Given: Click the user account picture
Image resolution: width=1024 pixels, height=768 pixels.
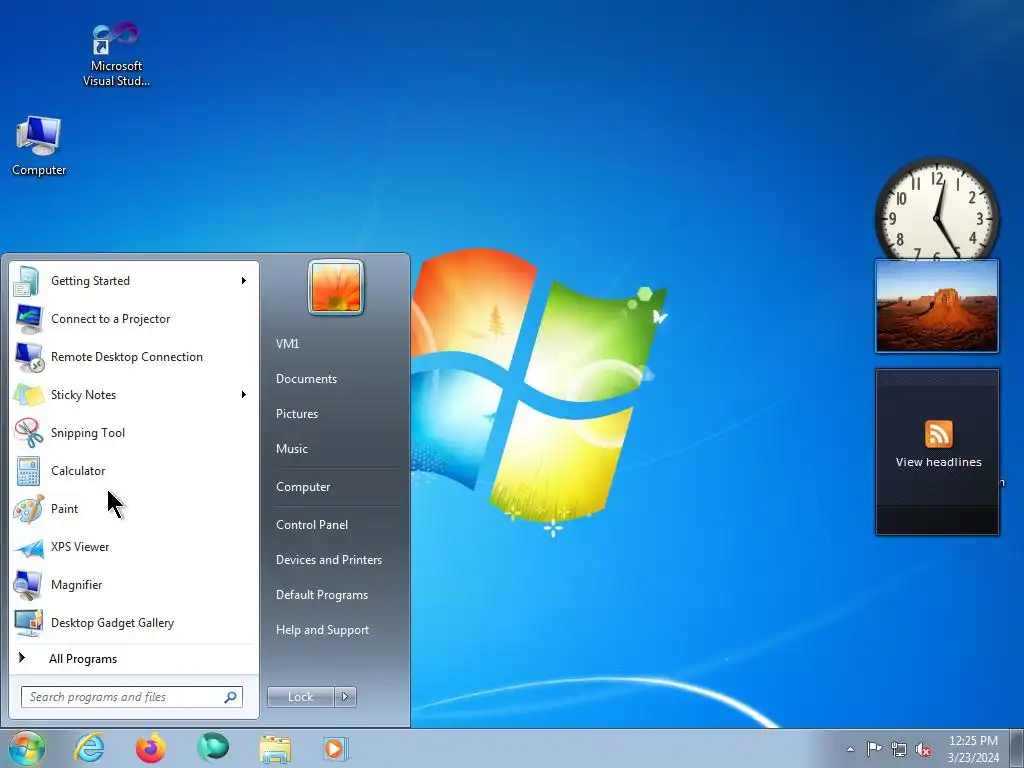Looking at the screenshot, I should (x=336, y=287).
